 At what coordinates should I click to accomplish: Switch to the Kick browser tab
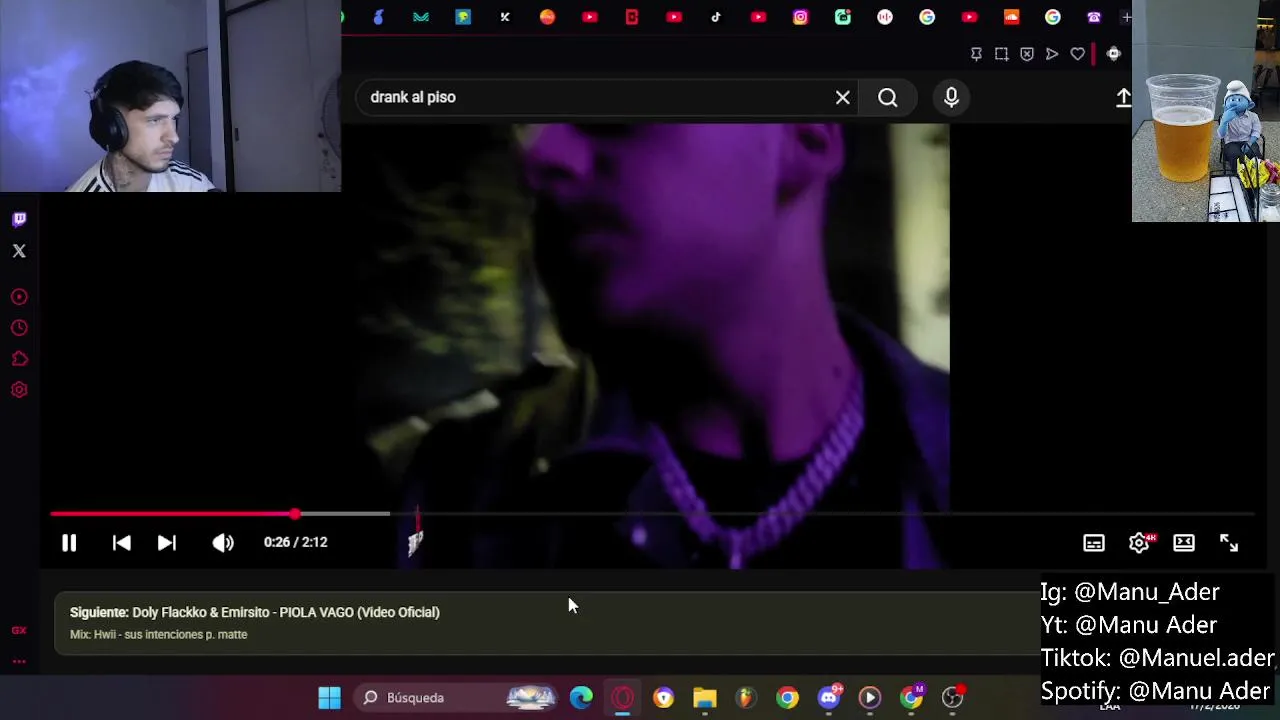(505, 17)
